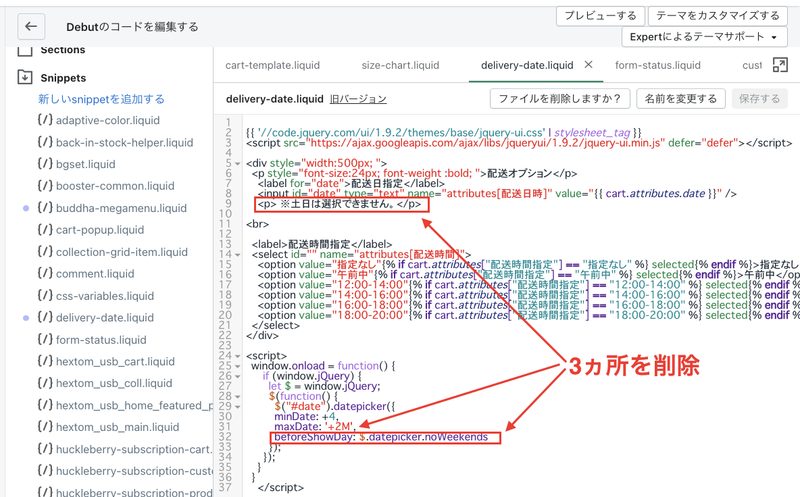Open css-variables.liquid snippet
Viewport: 800px width, 497px height.
pos(105,296)
